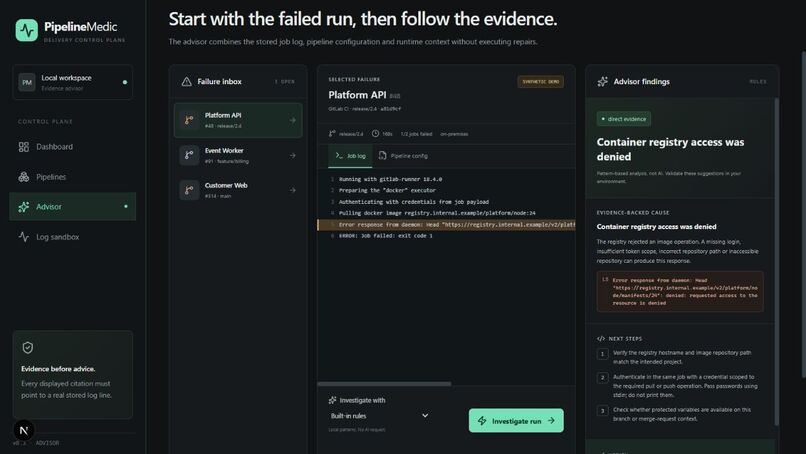The width and height of the screenshot is (806, 454).
Task: Select the Platform API failure item
Action: tap(238, 120)
